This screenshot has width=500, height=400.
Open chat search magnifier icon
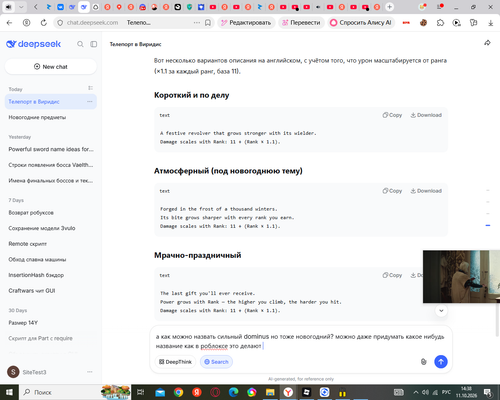(x=80, y=44)
